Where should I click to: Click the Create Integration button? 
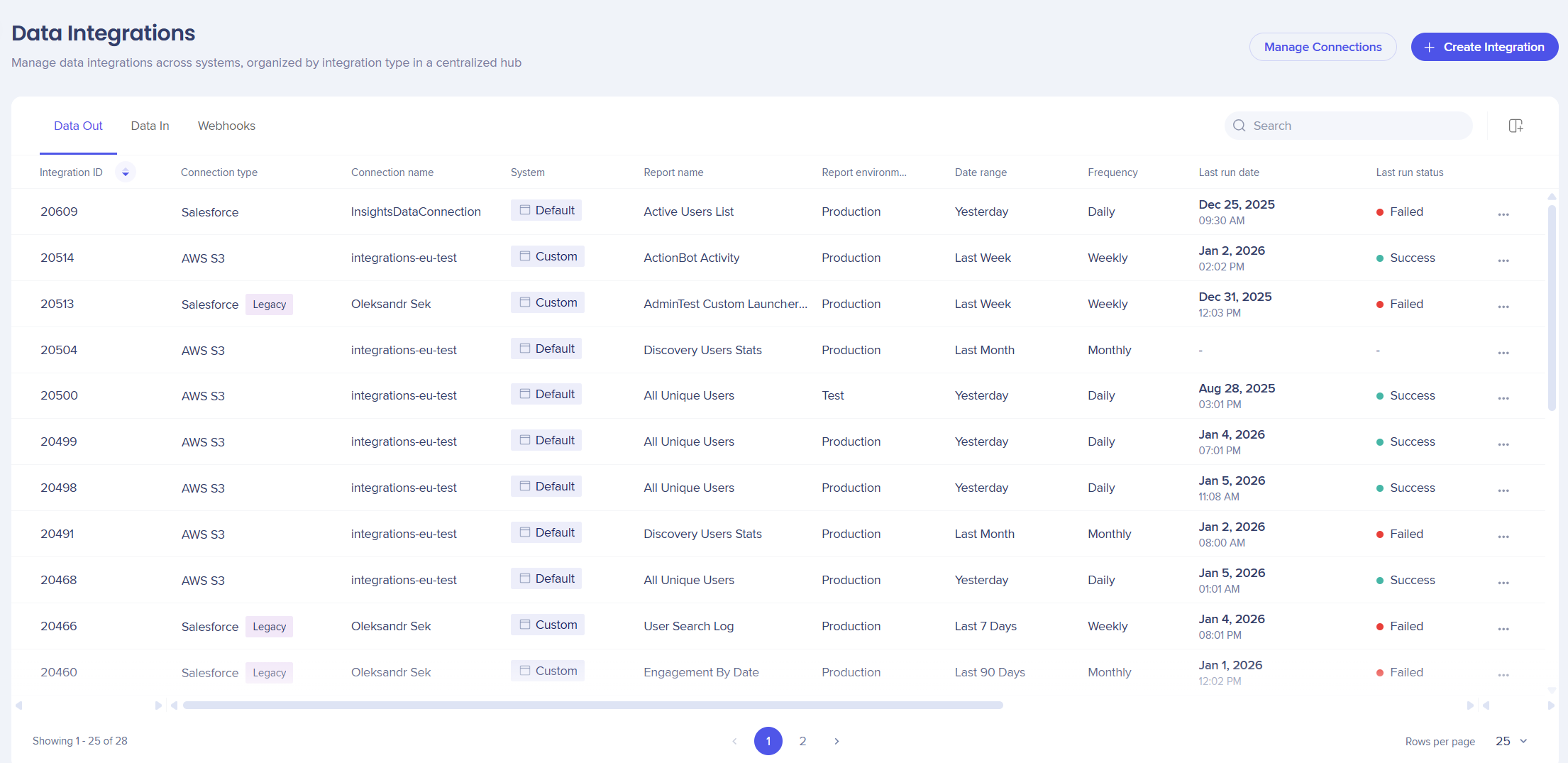pyautogui.click(x=1484, y=47)
